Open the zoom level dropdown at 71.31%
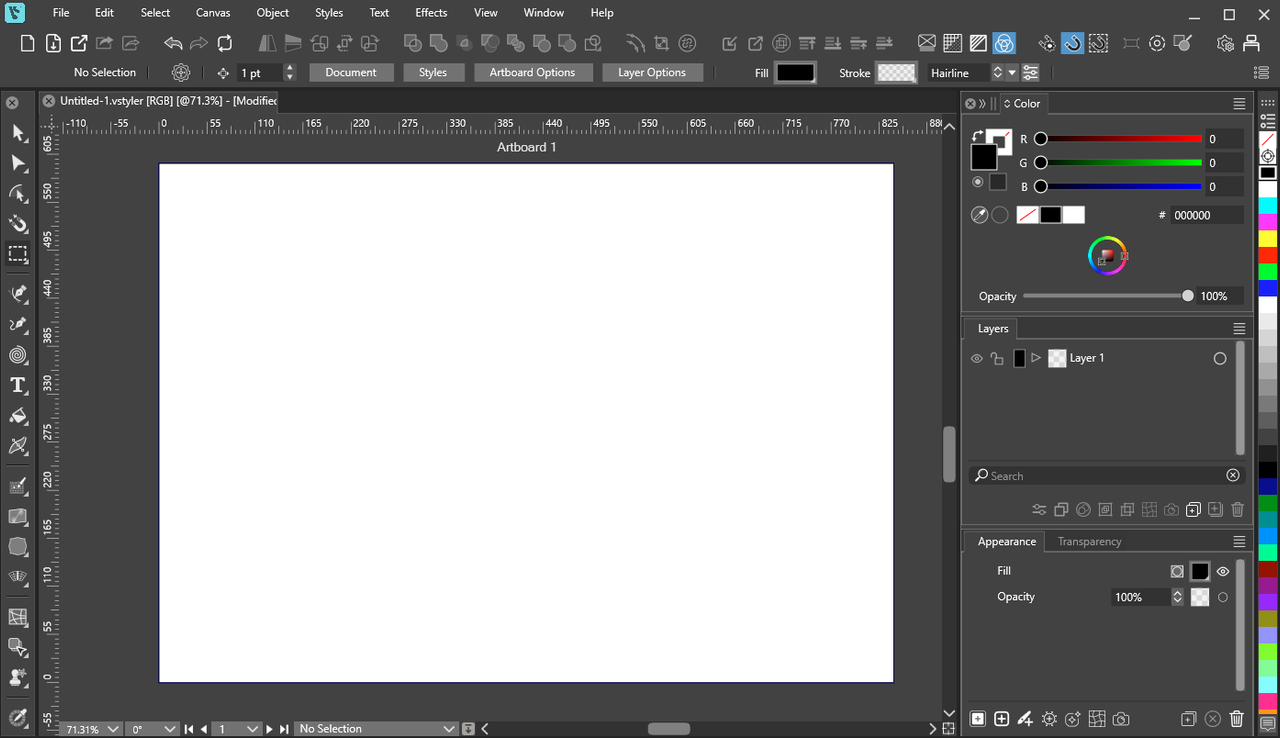Image resolution: width=1280 pixels, height=738 pixels. pyautogui.click(x=112, y=729)
